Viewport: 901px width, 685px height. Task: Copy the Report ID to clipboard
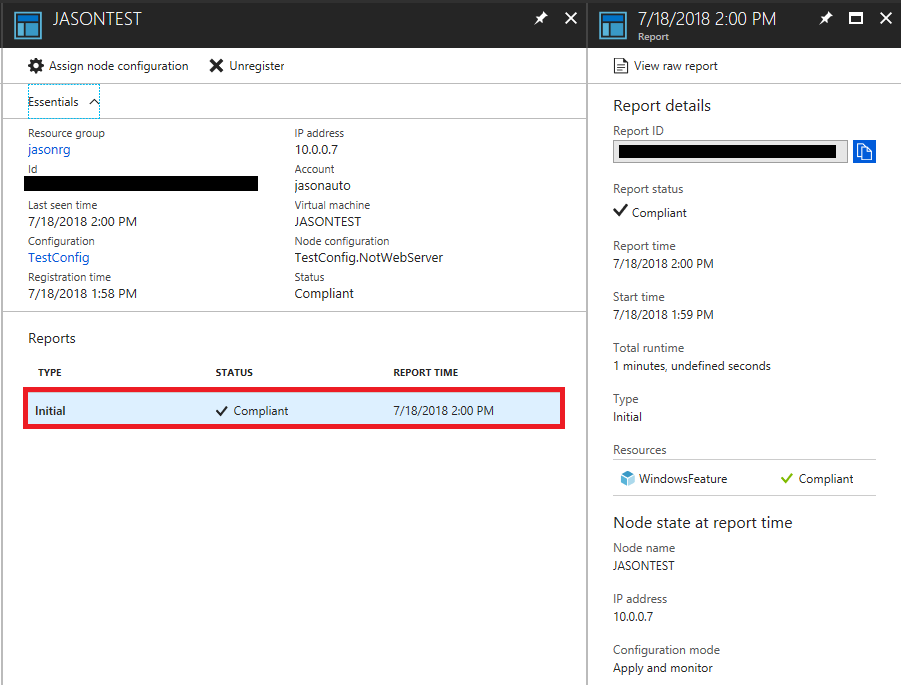coord(864,152)
